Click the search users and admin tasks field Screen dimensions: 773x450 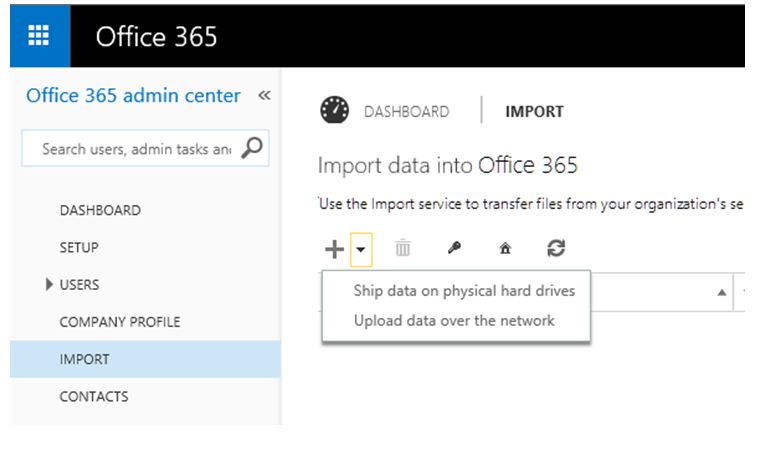(x=136, y=149)
